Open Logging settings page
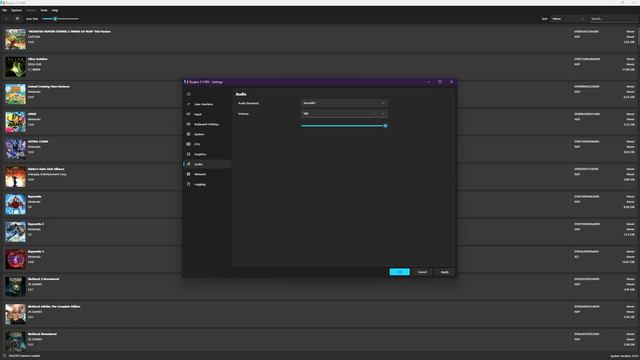The height and width of the screenshot is (360, 640). pyautogui.click(x=207, y=184)
